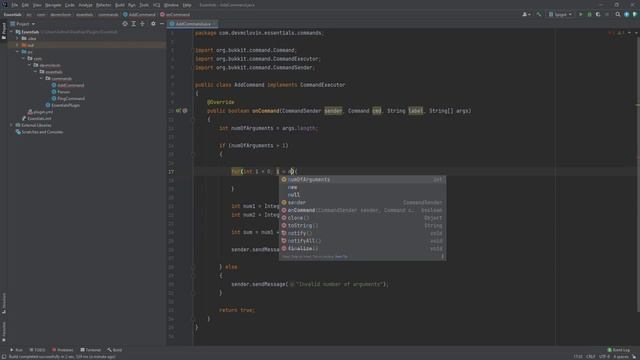
Task: Click the Debug bug icon in toolbar
Action: [x=589, y=14]
